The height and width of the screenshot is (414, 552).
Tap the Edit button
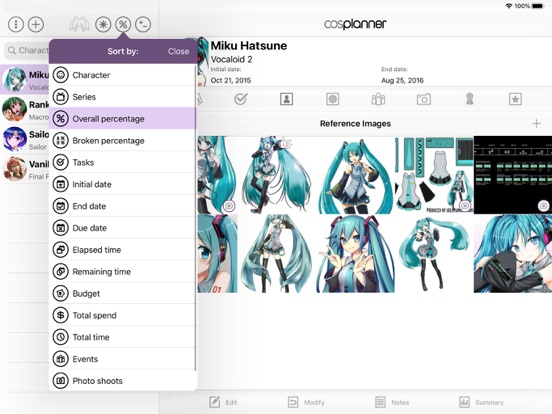(x=223, y=402)
